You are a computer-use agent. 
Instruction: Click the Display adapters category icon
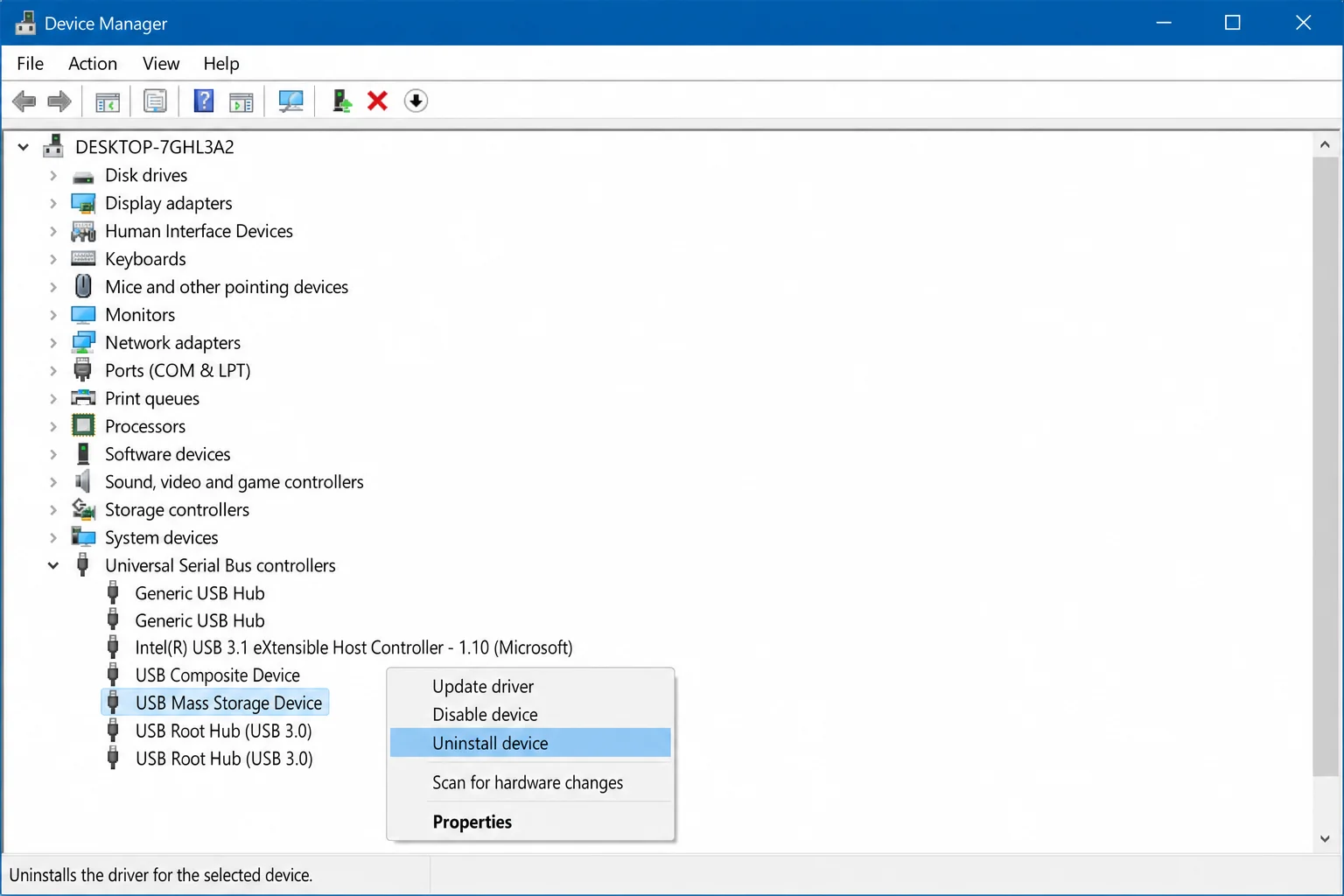83,204
